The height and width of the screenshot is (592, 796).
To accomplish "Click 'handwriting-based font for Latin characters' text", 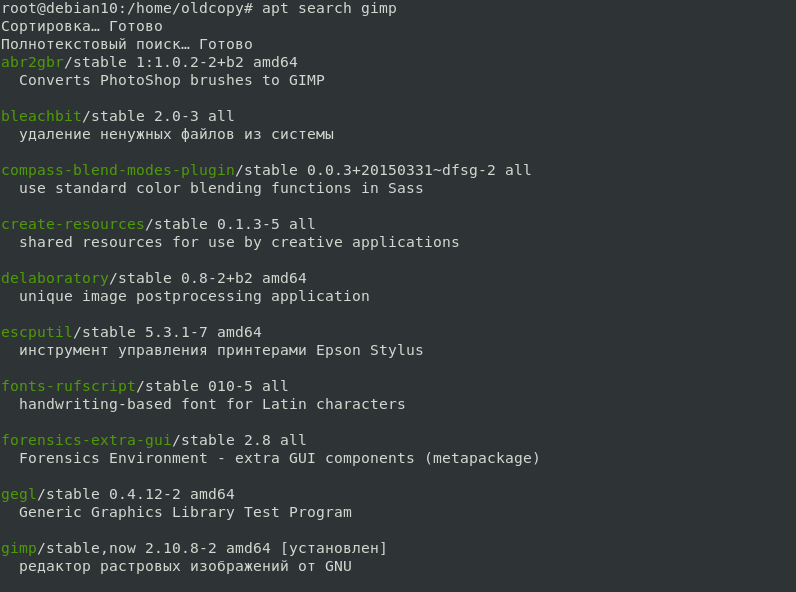I will (x=212, y=404).
